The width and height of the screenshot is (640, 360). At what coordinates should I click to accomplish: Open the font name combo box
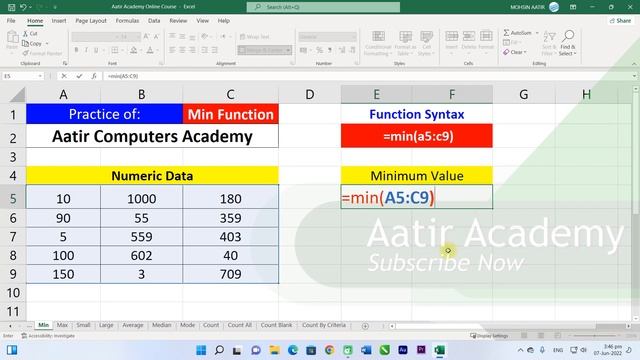[x=96, y=37]
